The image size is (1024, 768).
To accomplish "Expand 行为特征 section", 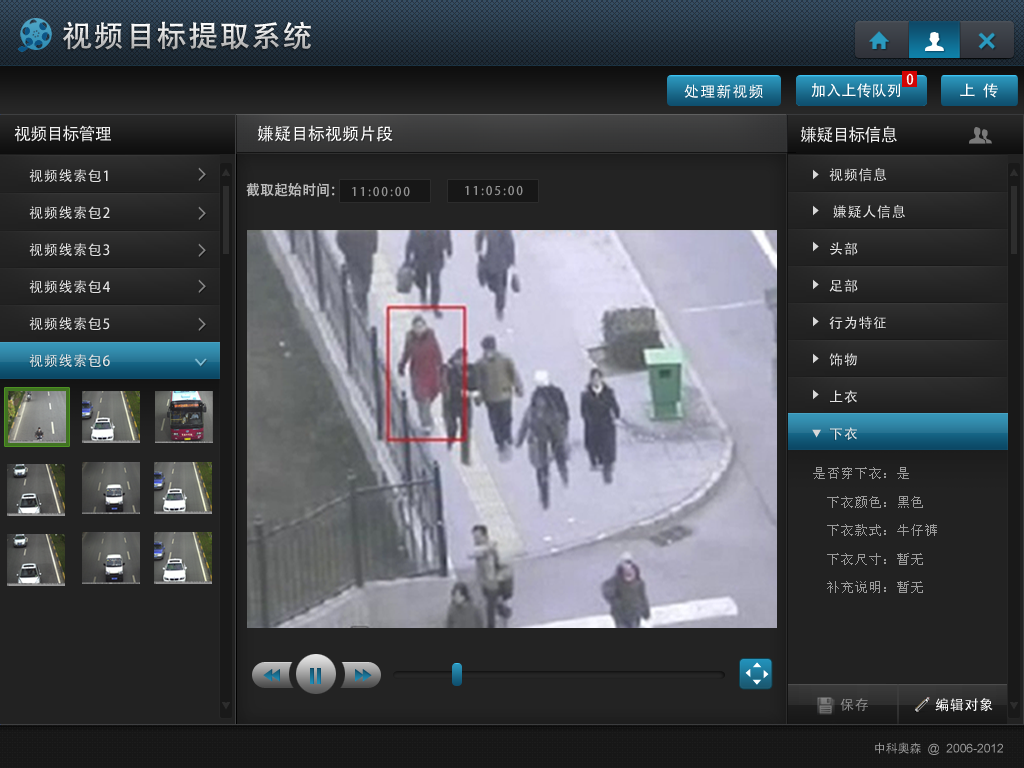I will pos(898,322).
